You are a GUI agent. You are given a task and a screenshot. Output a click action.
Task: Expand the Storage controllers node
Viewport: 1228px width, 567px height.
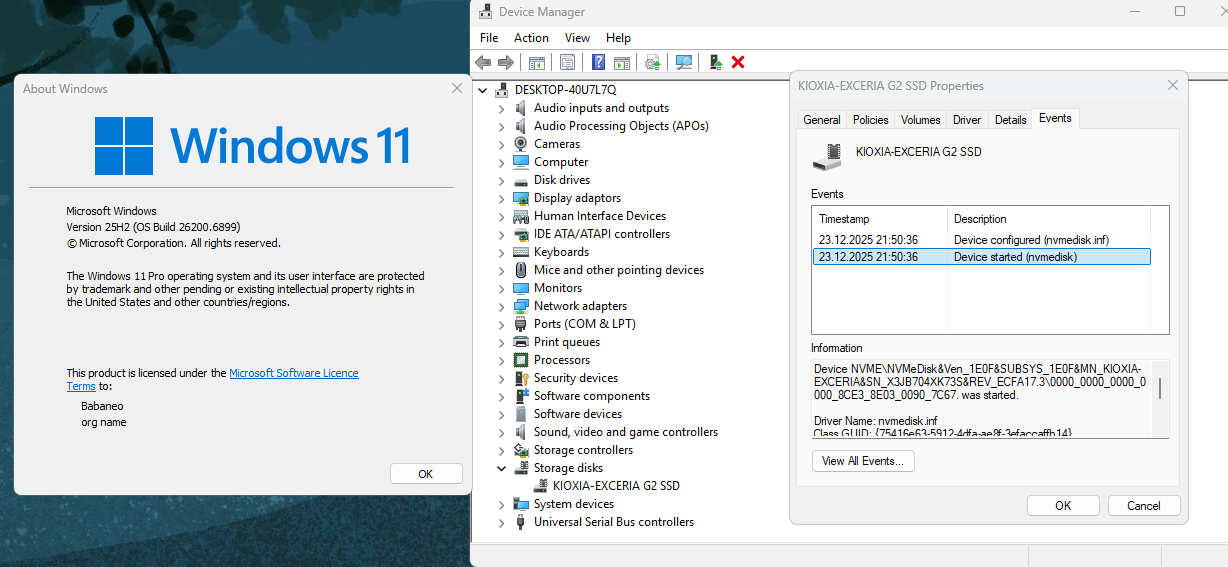[x=502, y=450]
